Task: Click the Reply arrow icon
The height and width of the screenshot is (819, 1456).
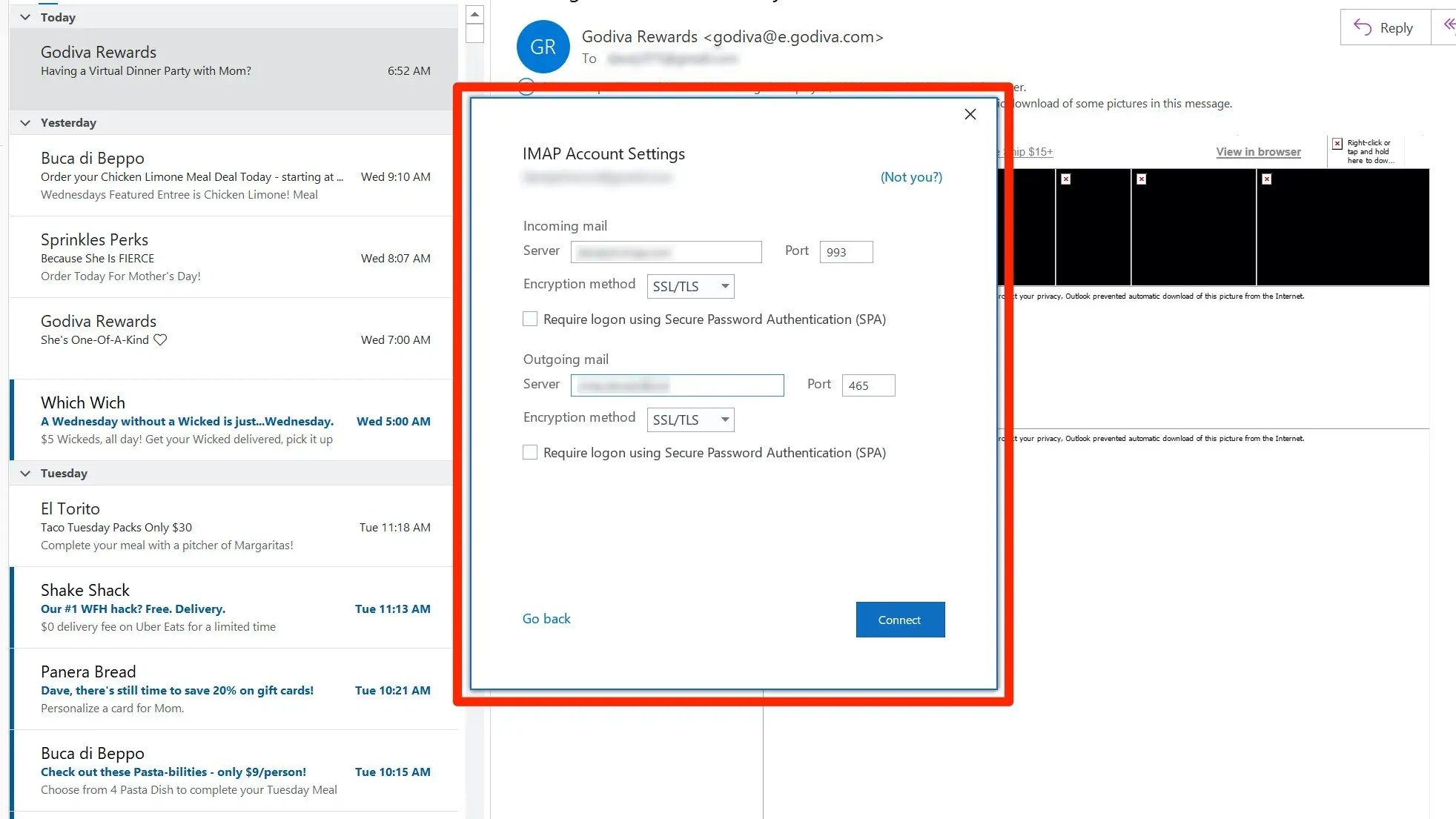Action: (1363, 27)
